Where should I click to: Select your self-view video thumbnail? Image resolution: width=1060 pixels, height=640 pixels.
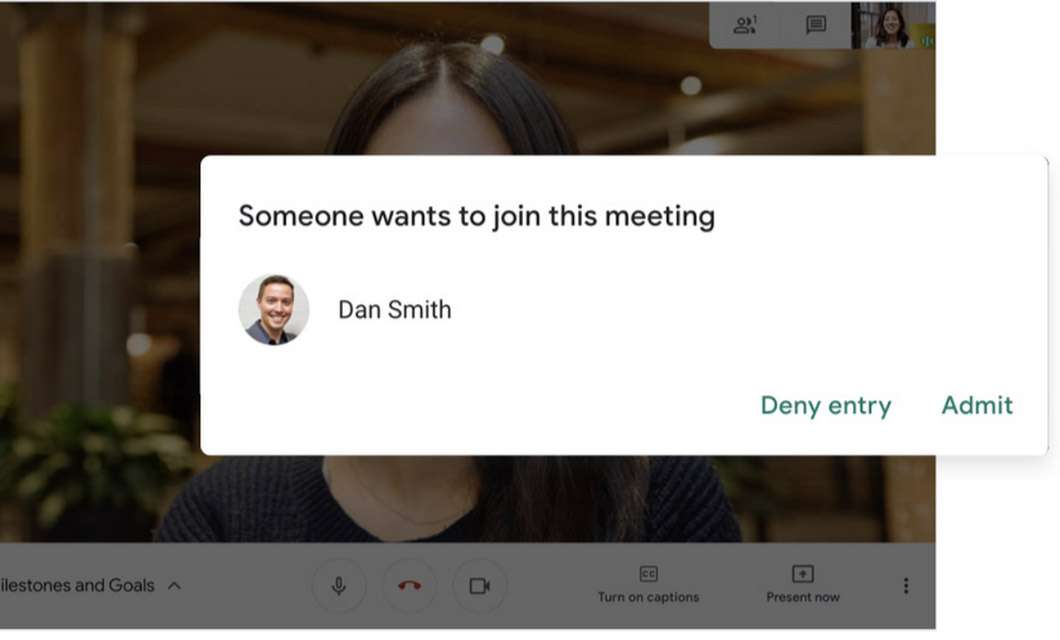pos(893,25)
